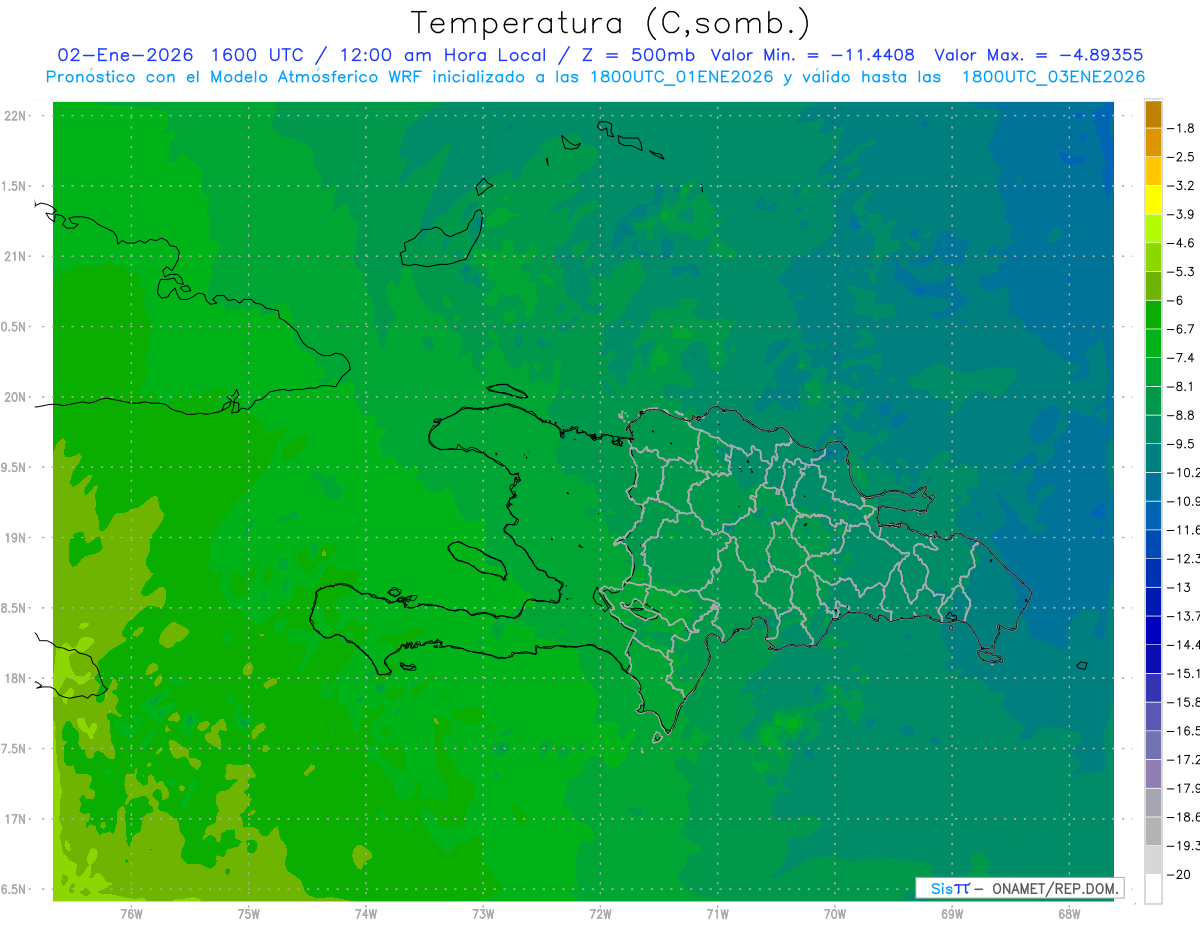Click the 69W longitude label
Viewport: 1200px width, 927px height.
click(952, 914)
